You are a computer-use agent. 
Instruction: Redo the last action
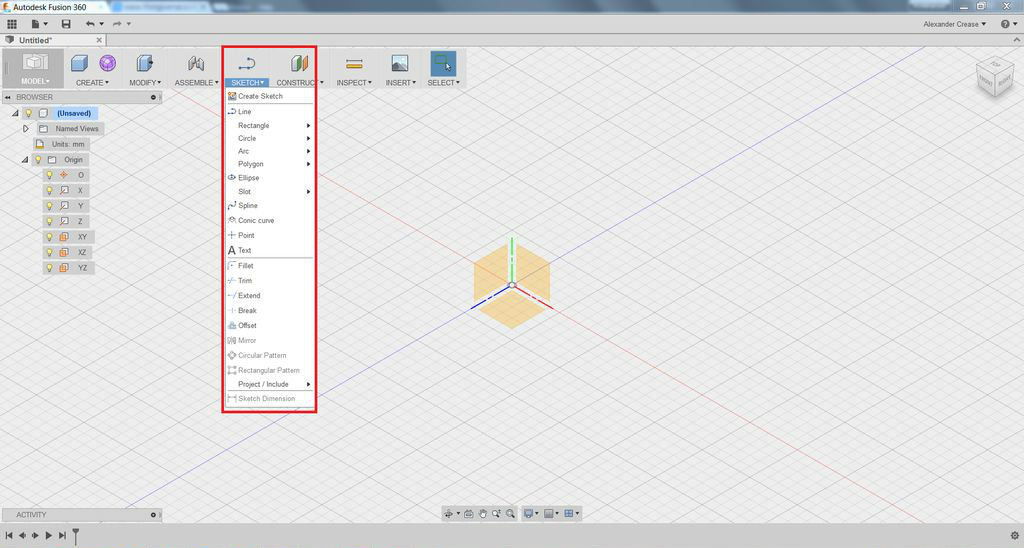coord(118,24)
